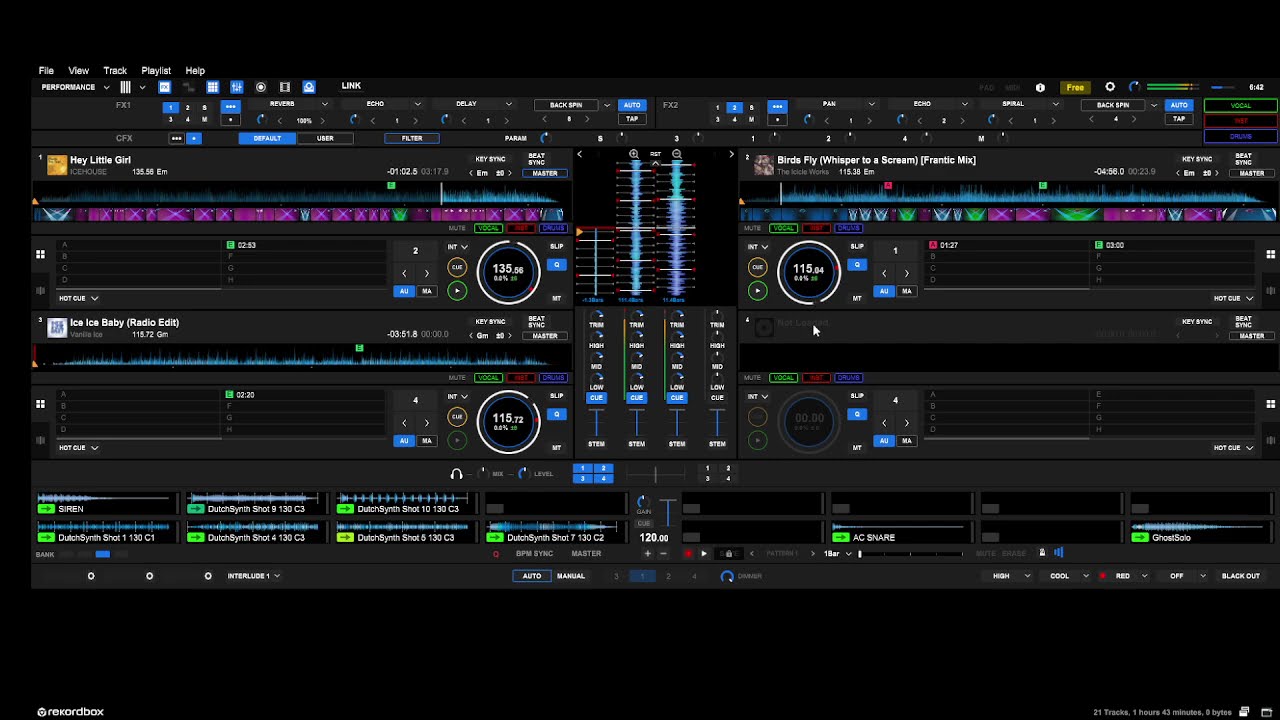Click CUE button on deck 2
This screenshot has height=720, width=1280.
pyautogui.click(x=757, y=267)
